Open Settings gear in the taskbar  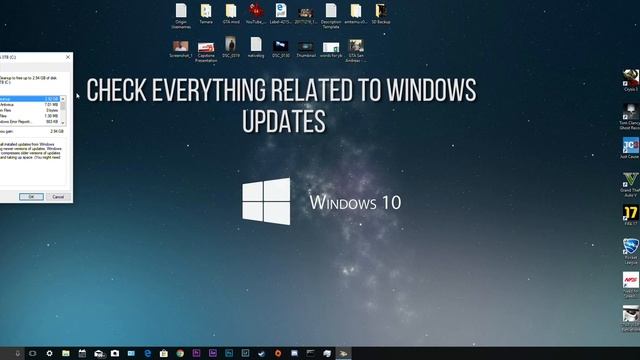pos(49,353)
